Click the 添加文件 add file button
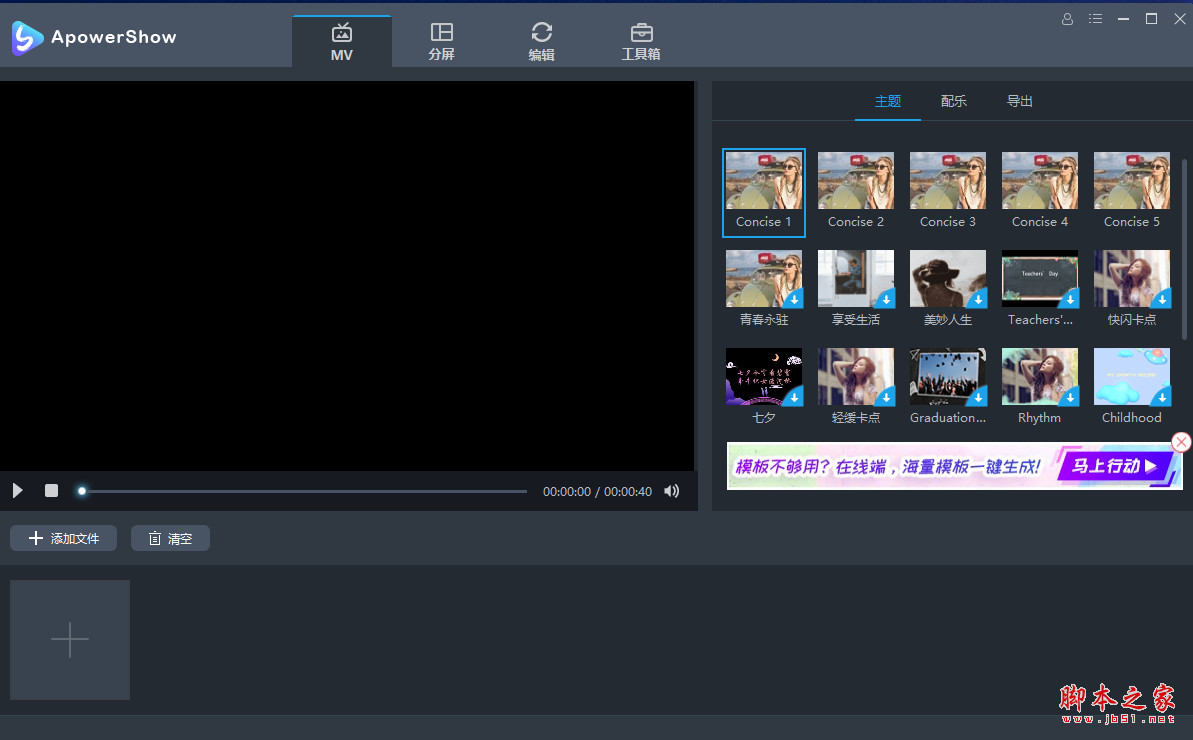The width and height of the screenshot is (1193, 740). (x=64, y=538)
